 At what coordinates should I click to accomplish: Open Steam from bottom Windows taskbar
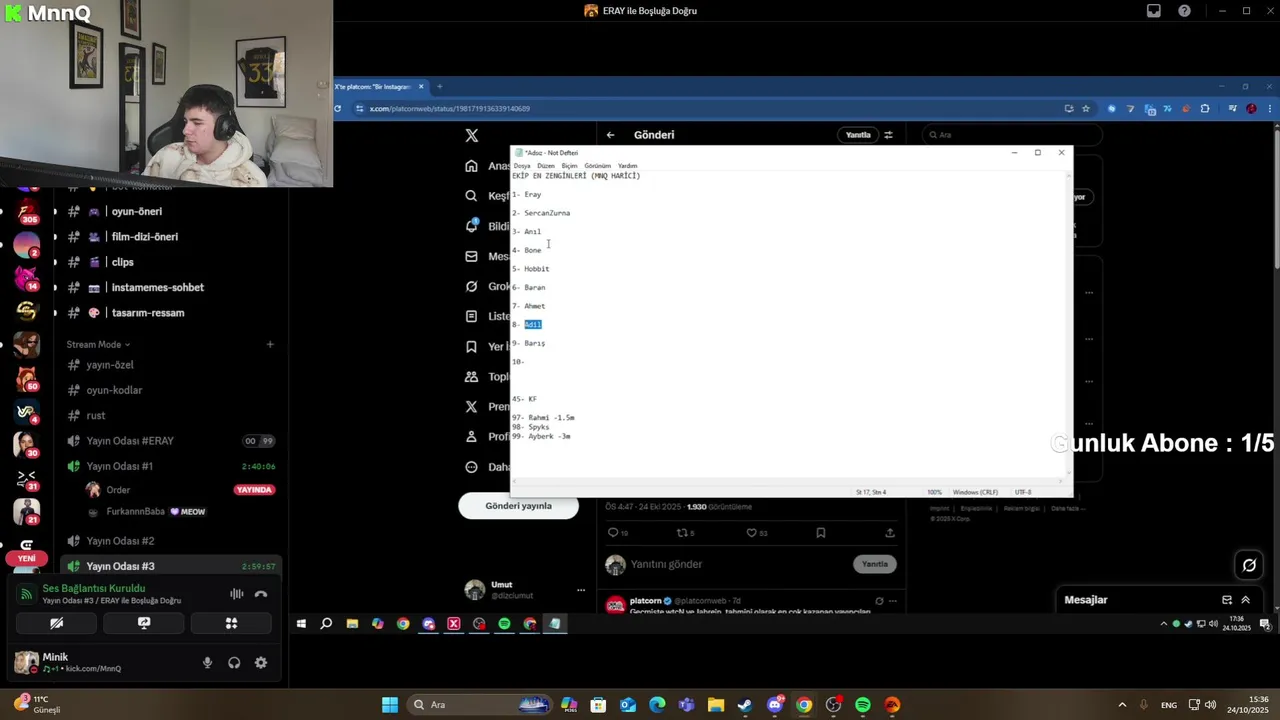coord(745,705)
